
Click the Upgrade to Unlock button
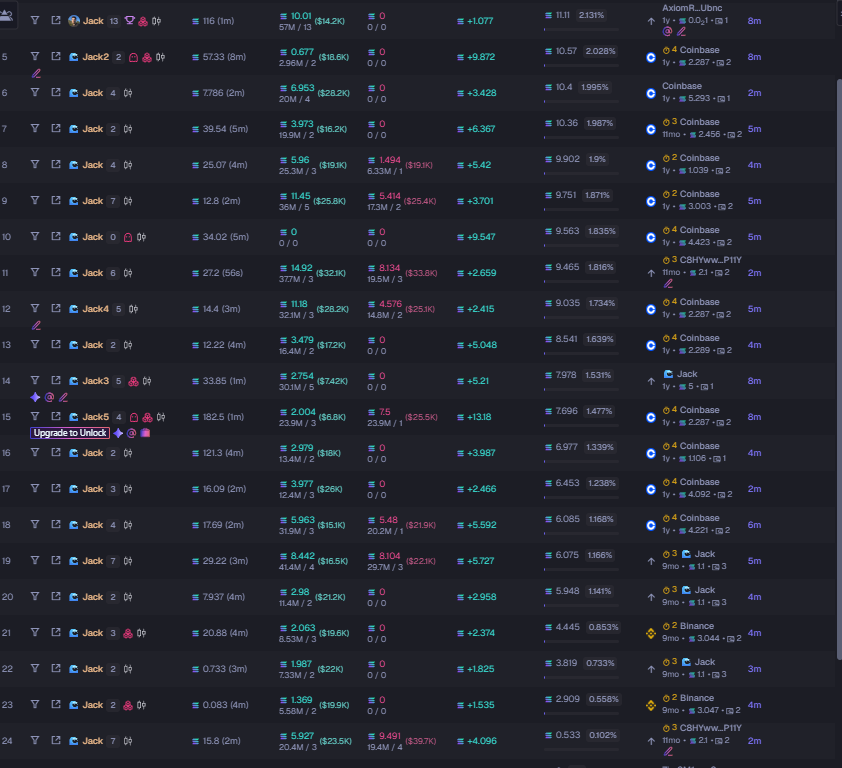coord(70,433)
